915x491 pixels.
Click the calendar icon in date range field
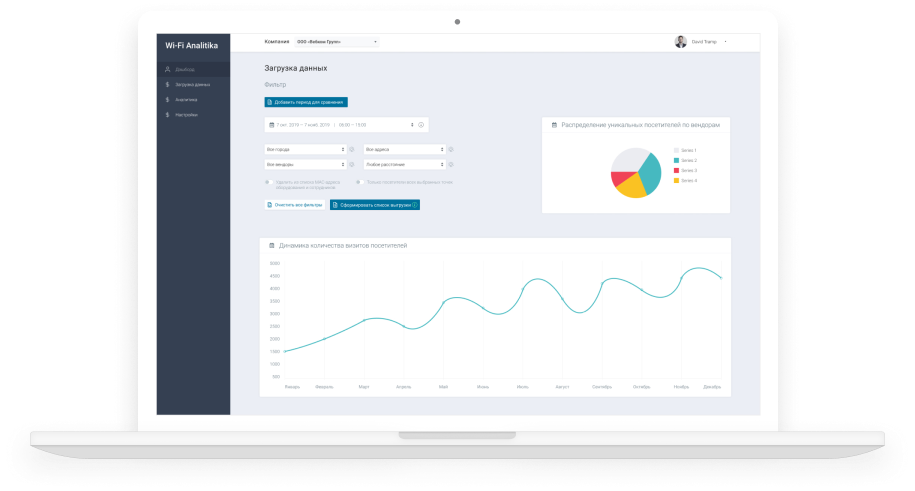tap(270, 125)
